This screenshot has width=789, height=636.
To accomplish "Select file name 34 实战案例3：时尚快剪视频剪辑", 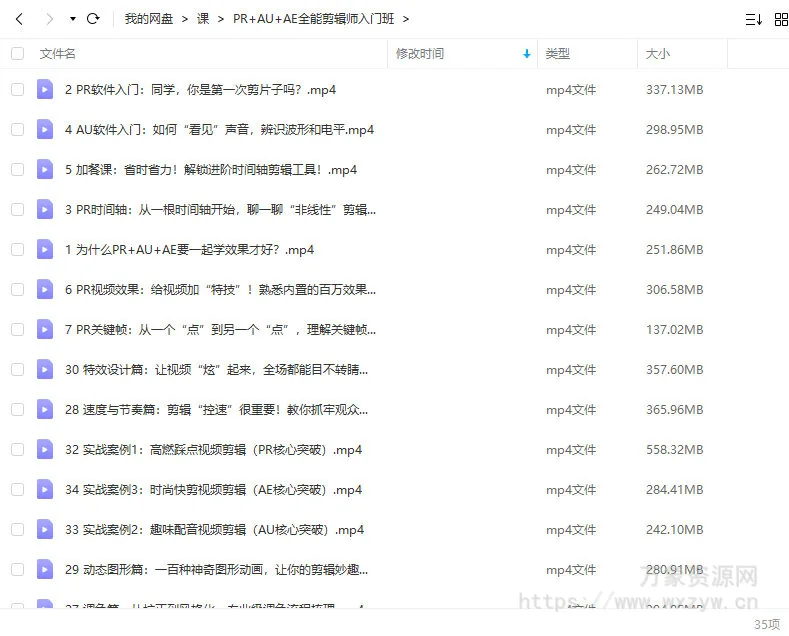I will tap(213, 490).
